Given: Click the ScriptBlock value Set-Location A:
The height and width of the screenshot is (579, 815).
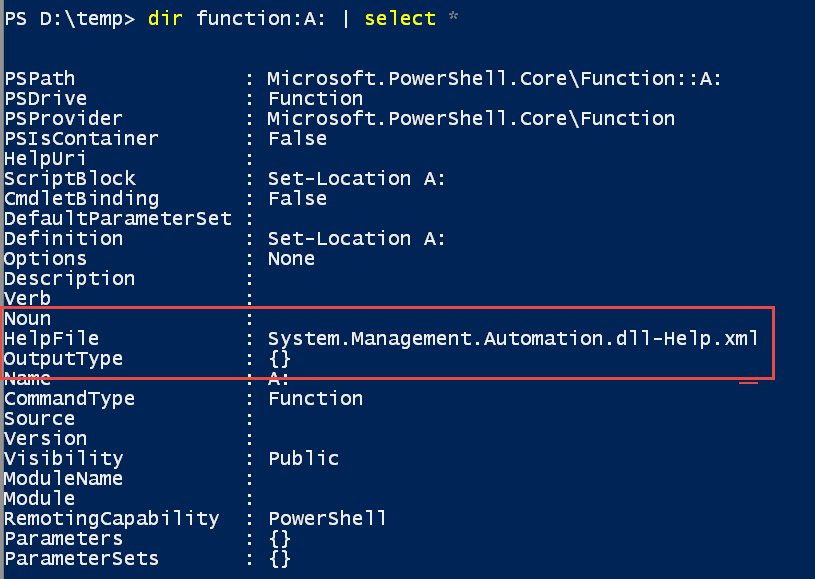Looking at the screenshot, I should [x=357, y=179].
